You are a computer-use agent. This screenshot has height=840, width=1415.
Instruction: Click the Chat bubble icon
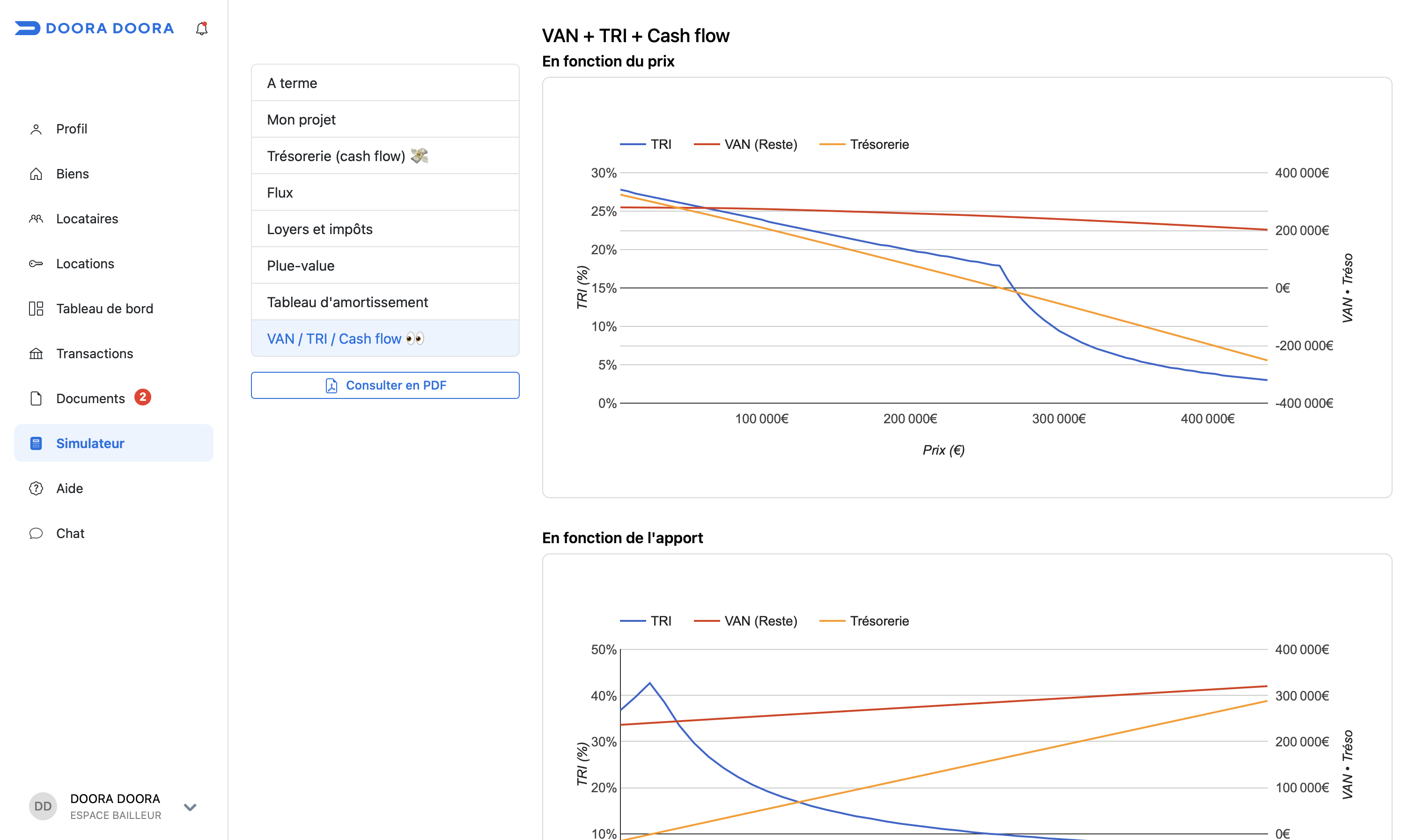[x=36, y=533]
